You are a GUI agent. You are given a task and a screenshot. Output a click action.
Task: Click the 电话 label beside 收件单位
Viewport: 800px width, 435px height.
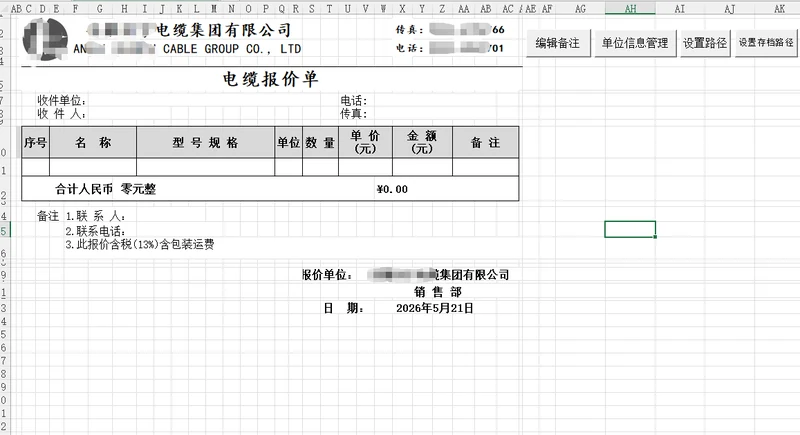[354, 100]
